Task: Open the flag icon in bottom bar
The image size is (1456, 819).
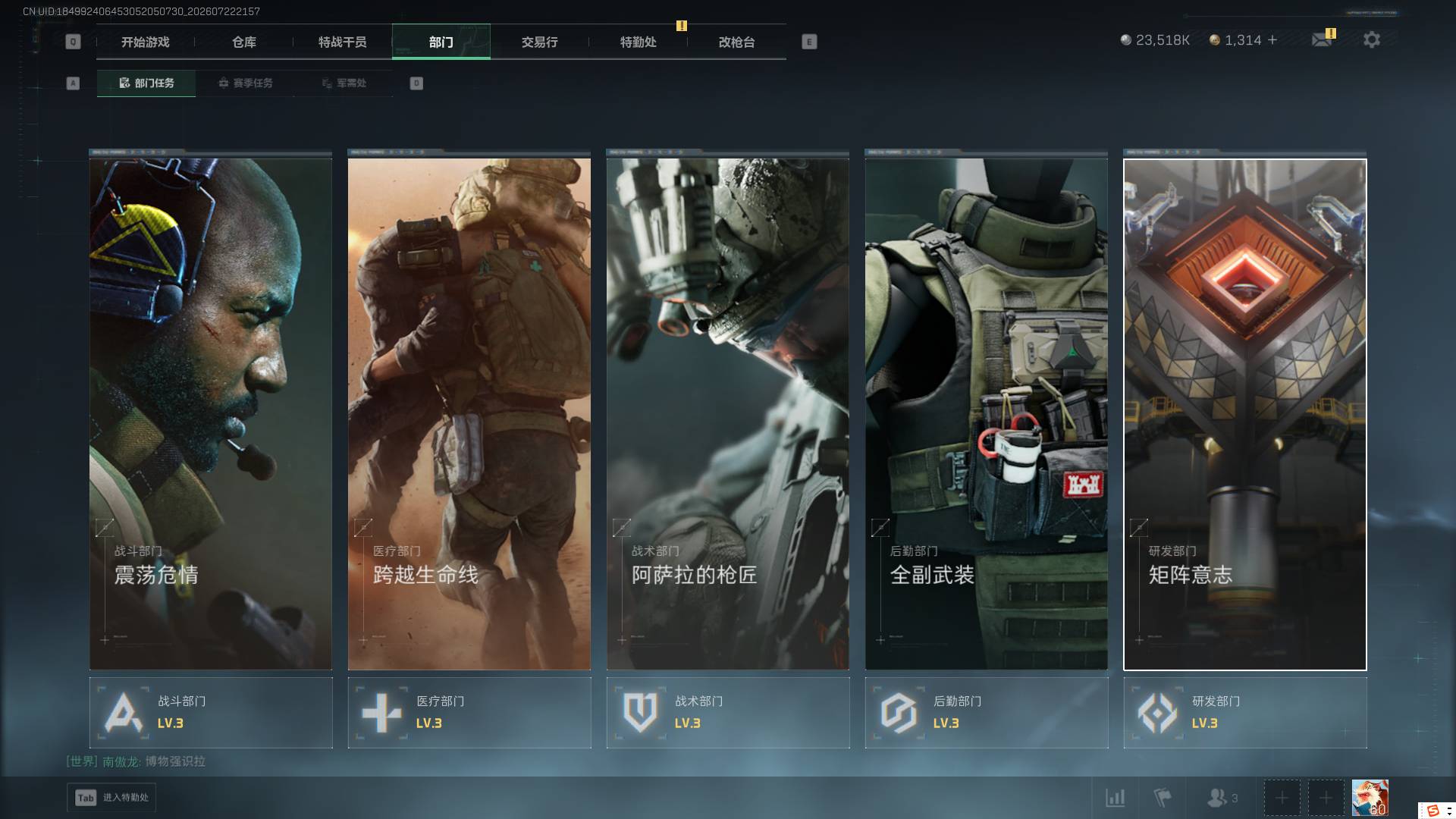Action: coord(1162,798)
